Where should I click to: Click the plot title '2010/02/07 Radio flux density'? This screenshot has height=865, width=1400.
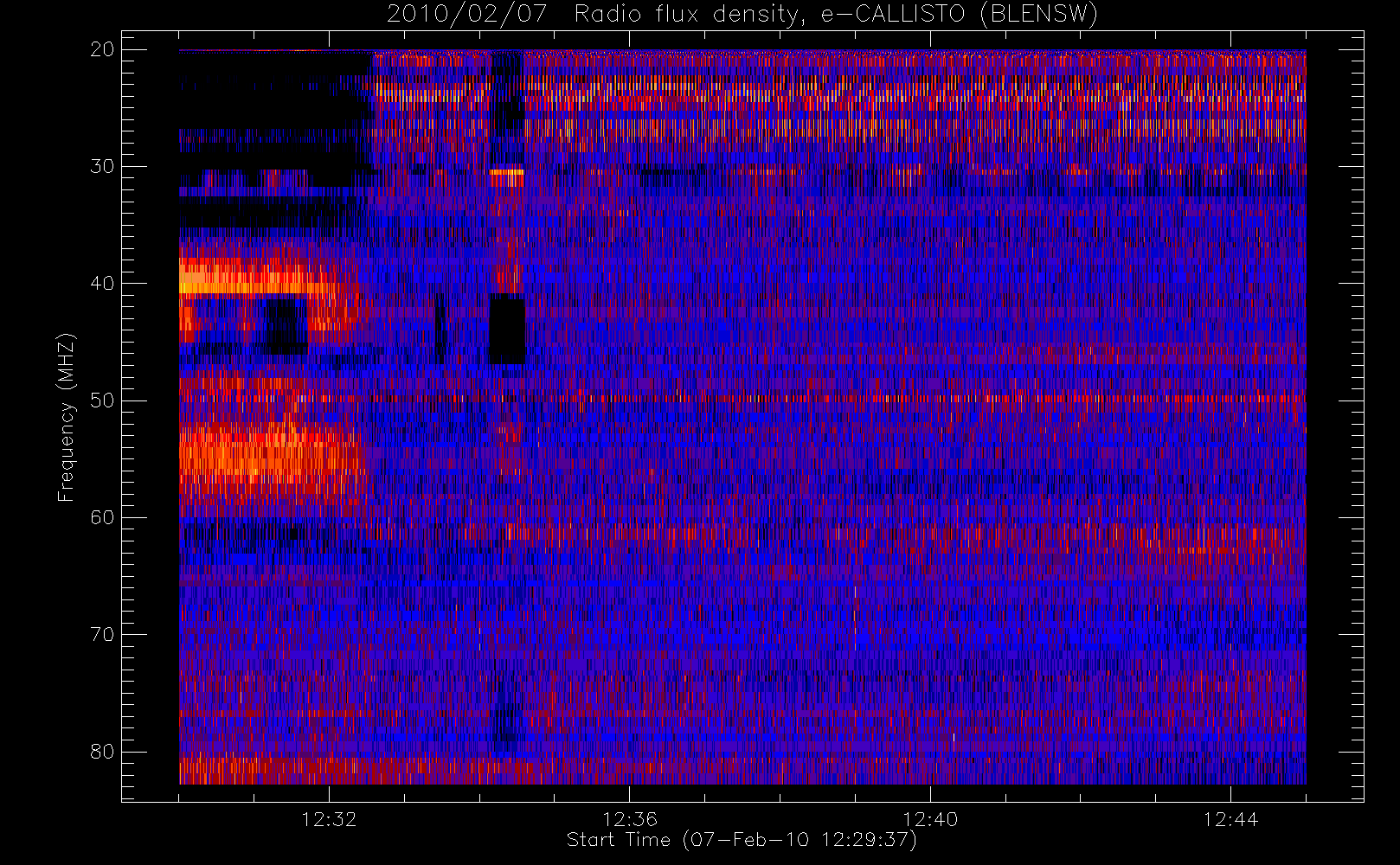[x=742, y=15]
